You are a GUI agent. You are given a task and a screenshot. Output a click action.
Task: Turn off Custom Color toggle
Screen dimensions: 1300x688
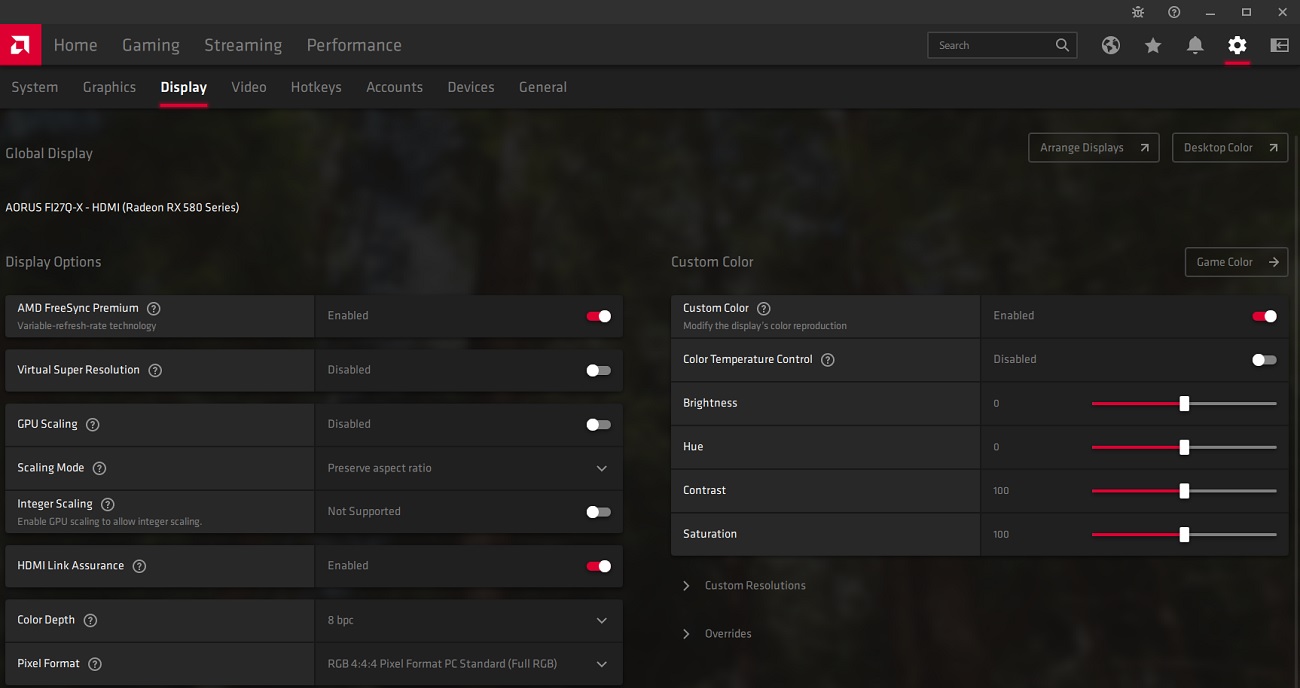click(x=1264, y=316)
